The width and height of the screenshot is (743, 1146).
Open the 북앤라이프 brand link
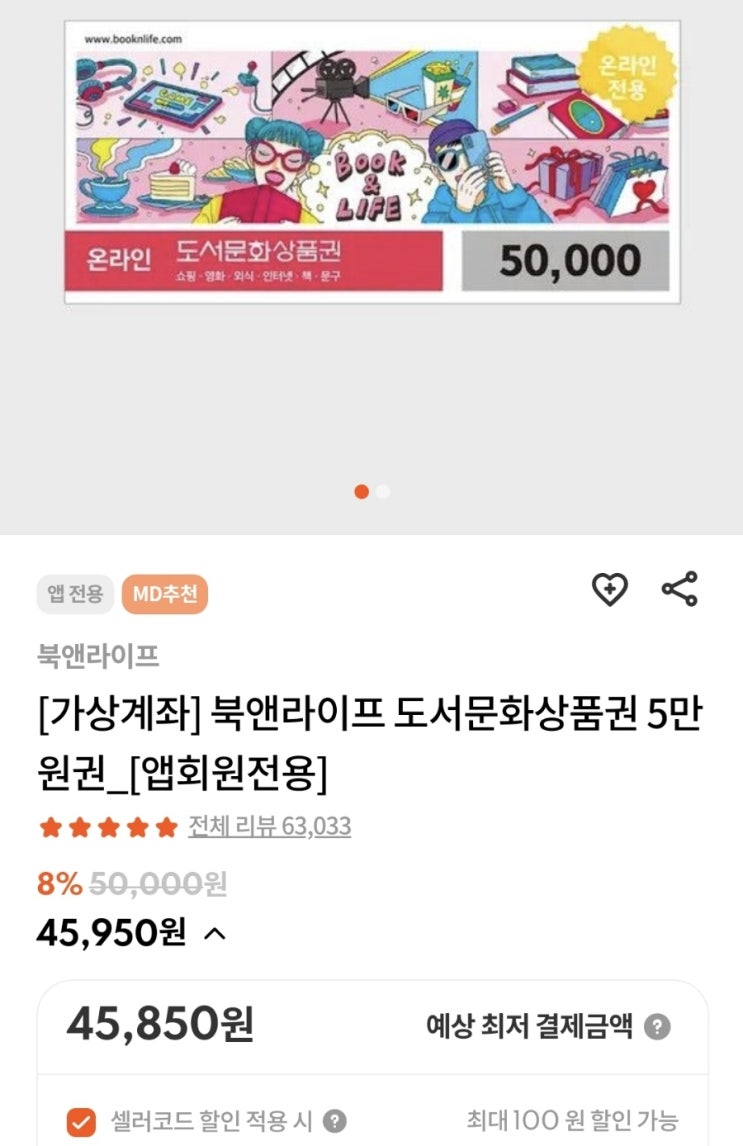point(98,655)
